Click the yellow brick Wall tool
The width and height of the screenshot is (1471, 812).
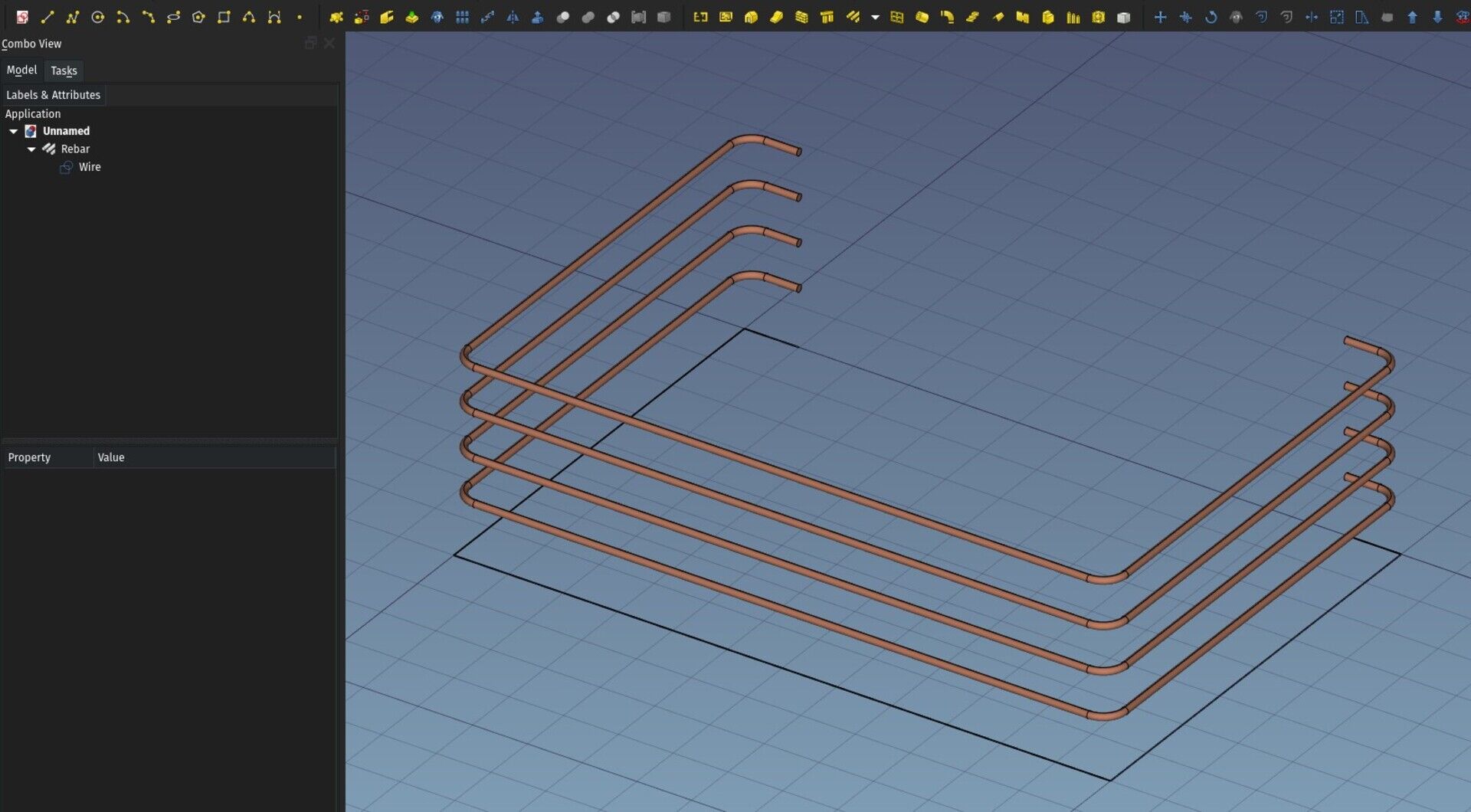[801, 17]
